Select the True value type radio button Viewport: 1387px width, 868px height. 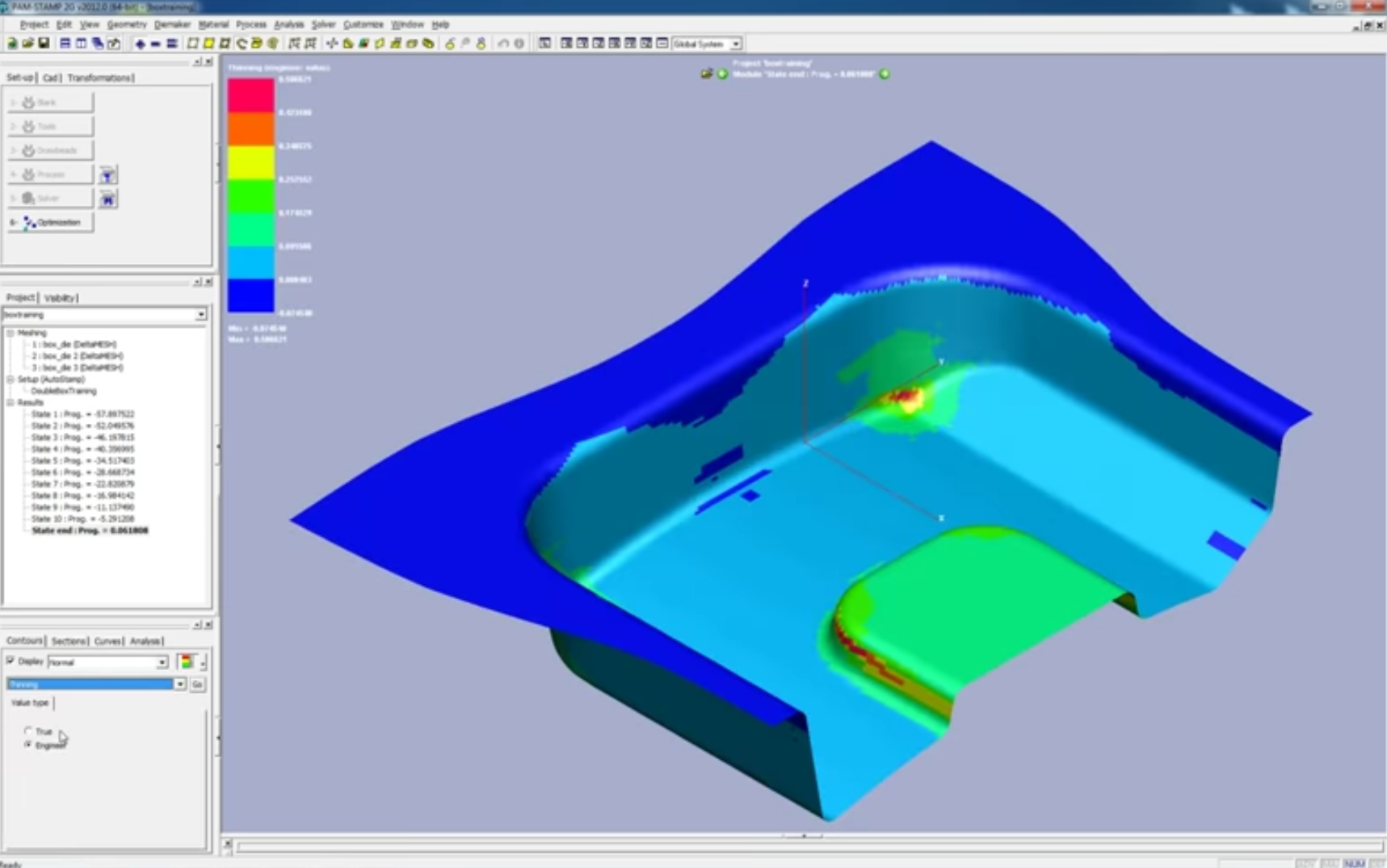tap(28, 731)
